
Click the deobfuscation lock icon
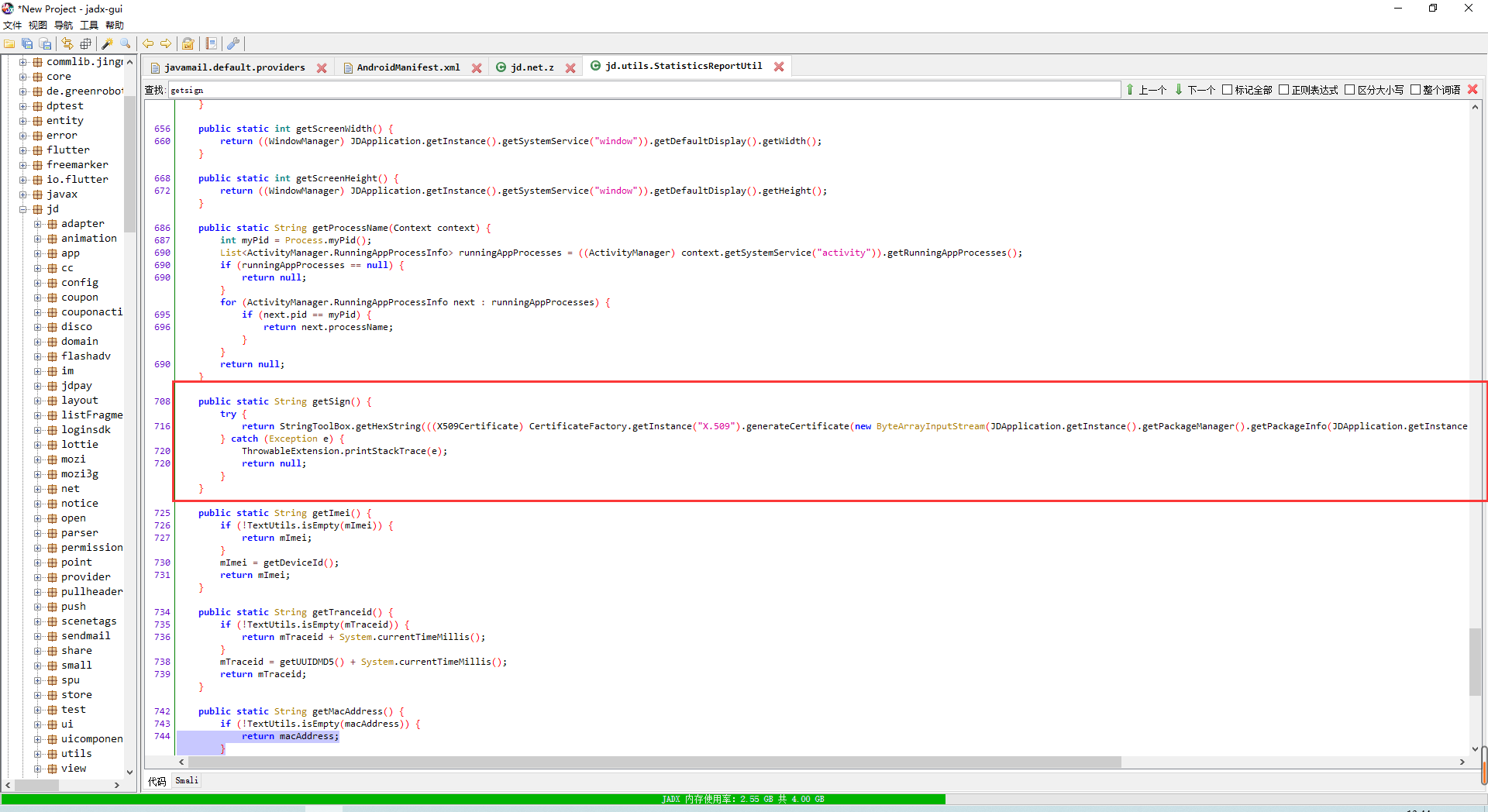(188, 44)
